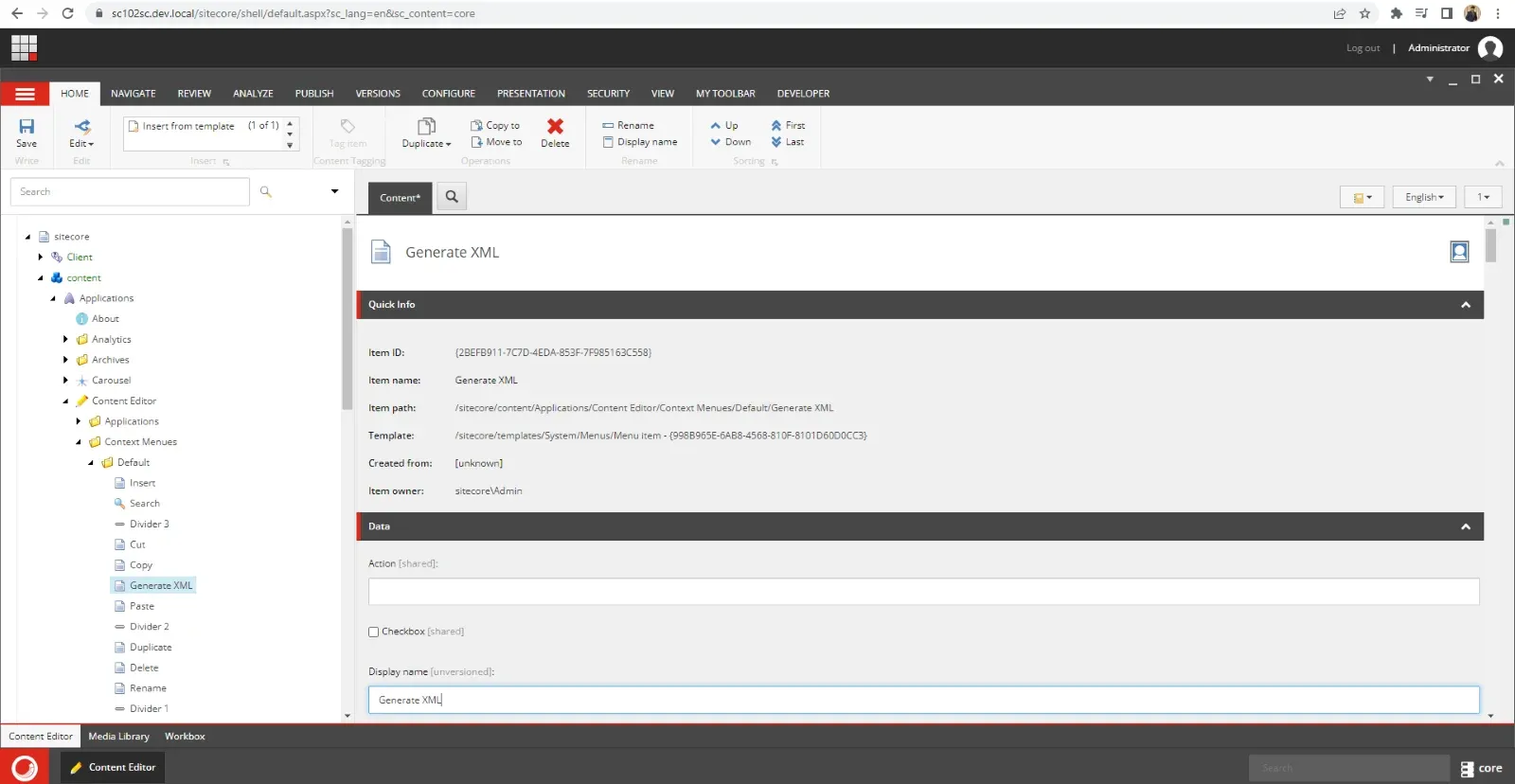Select the About tree item

click(105, 319)
